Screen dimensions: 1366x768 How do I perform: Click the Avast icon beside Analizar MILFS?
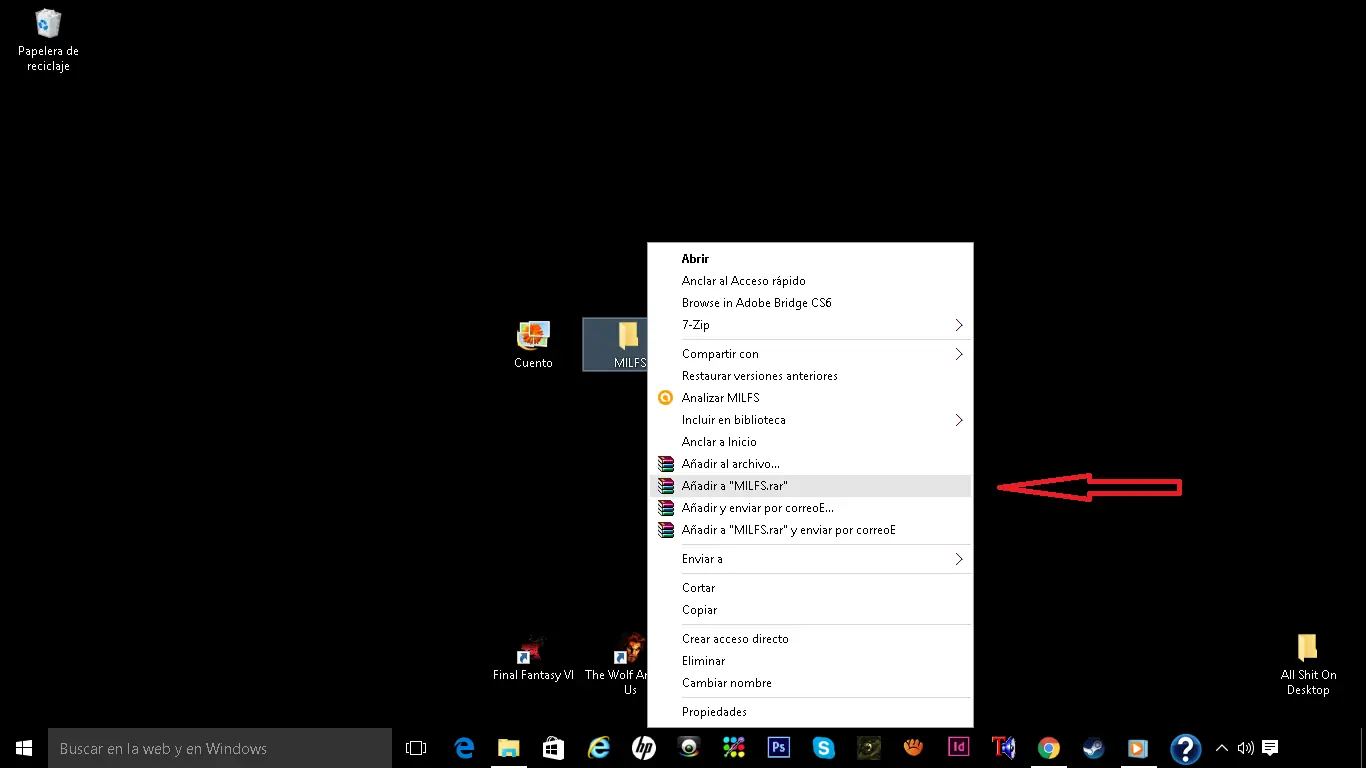point(665,397)
